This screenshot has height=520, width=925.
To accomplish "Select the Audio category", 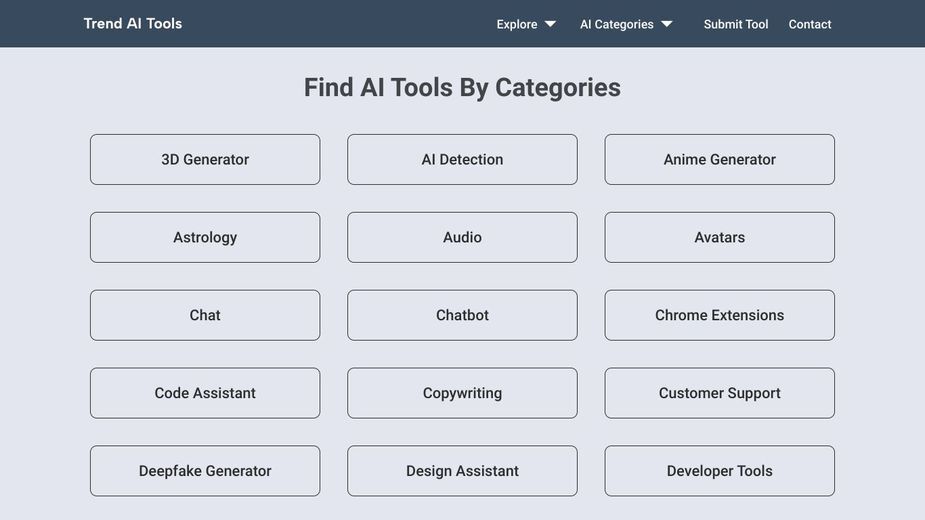I will point(462,237).
